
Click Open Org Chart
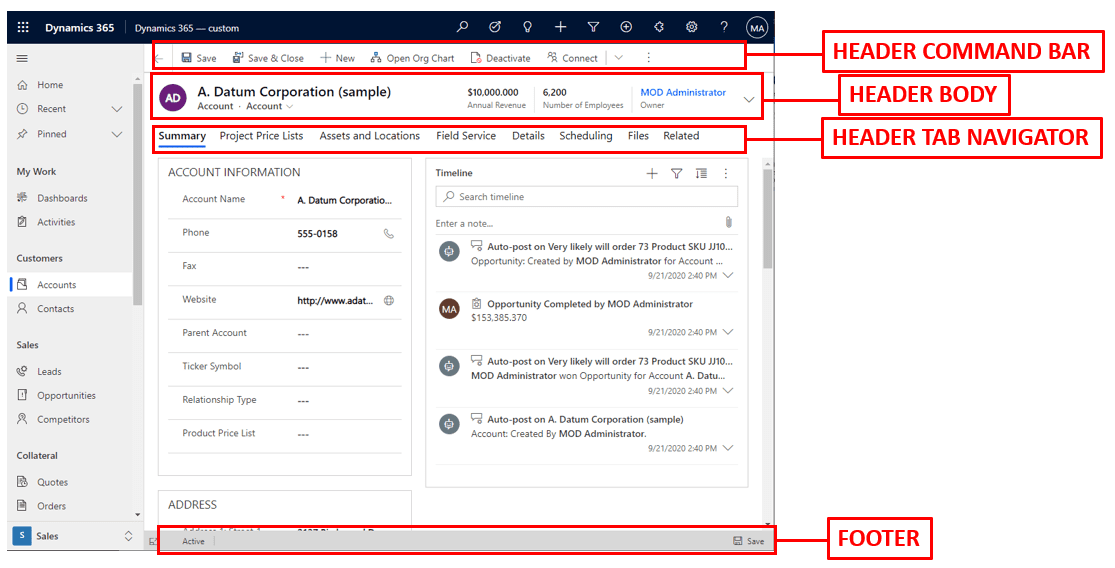point(412,58)
